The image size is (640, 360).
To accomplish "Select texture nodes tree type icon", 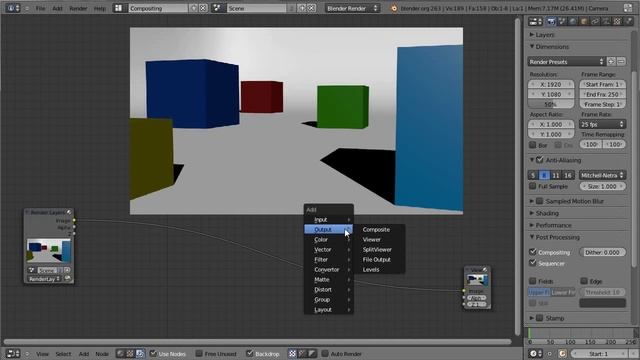I will coord(130,353).
